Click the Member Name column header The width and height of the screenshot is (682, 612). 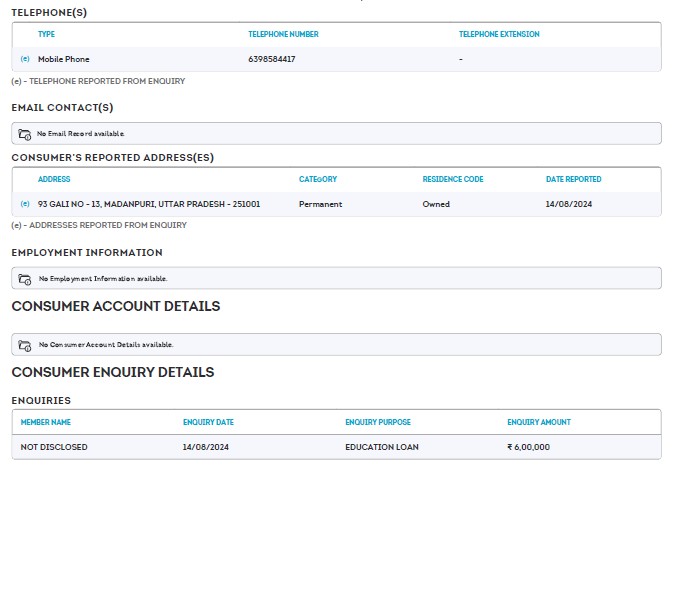(46, 423)
